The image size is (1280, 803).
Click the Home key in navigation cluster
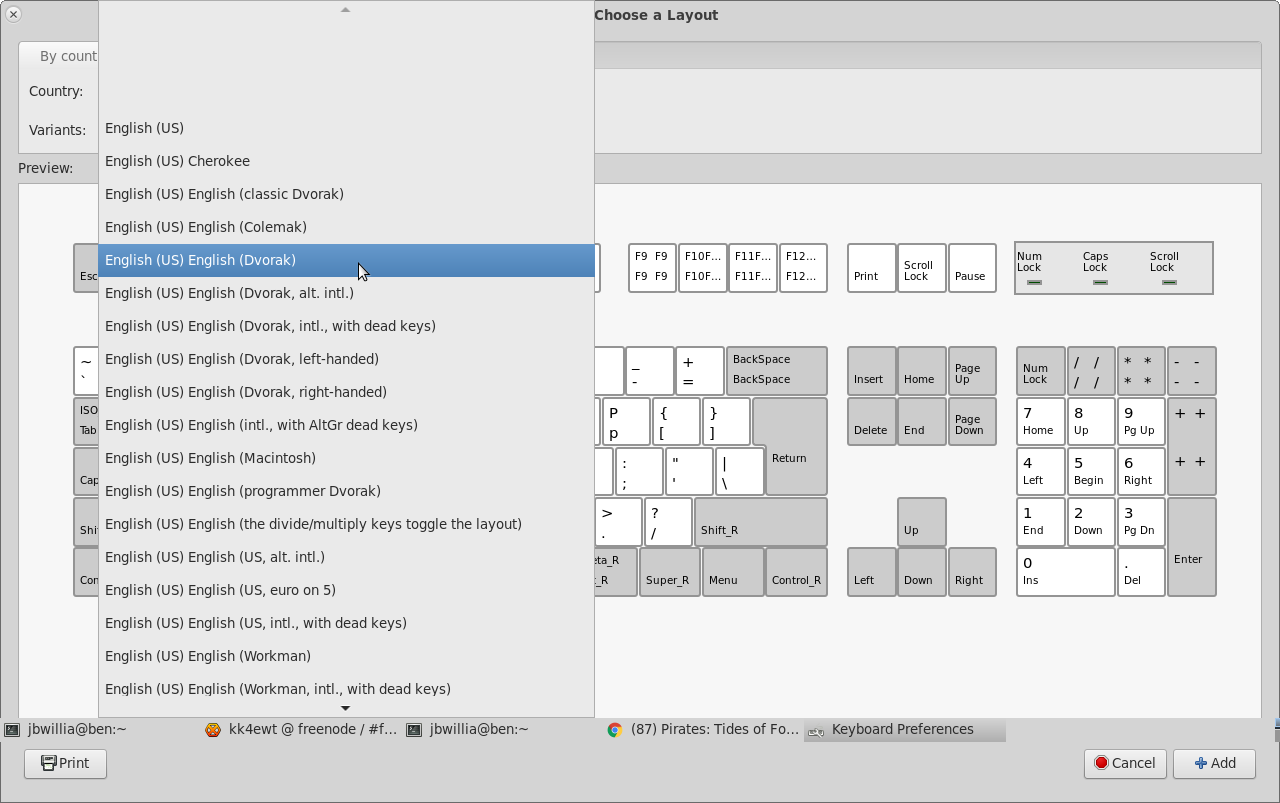pyautogui.click(x=922, y=371)
